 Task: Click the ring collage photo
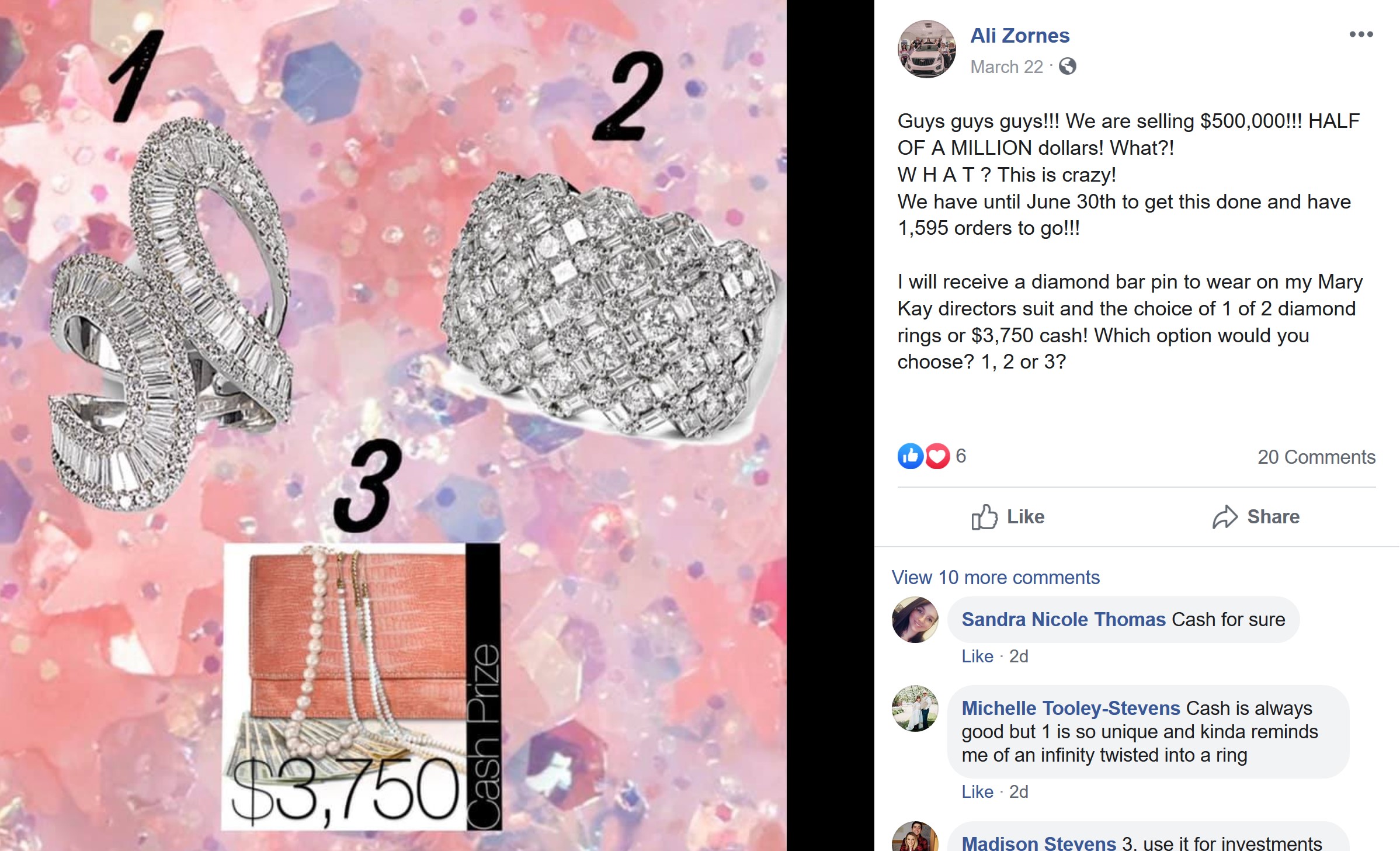393,425
